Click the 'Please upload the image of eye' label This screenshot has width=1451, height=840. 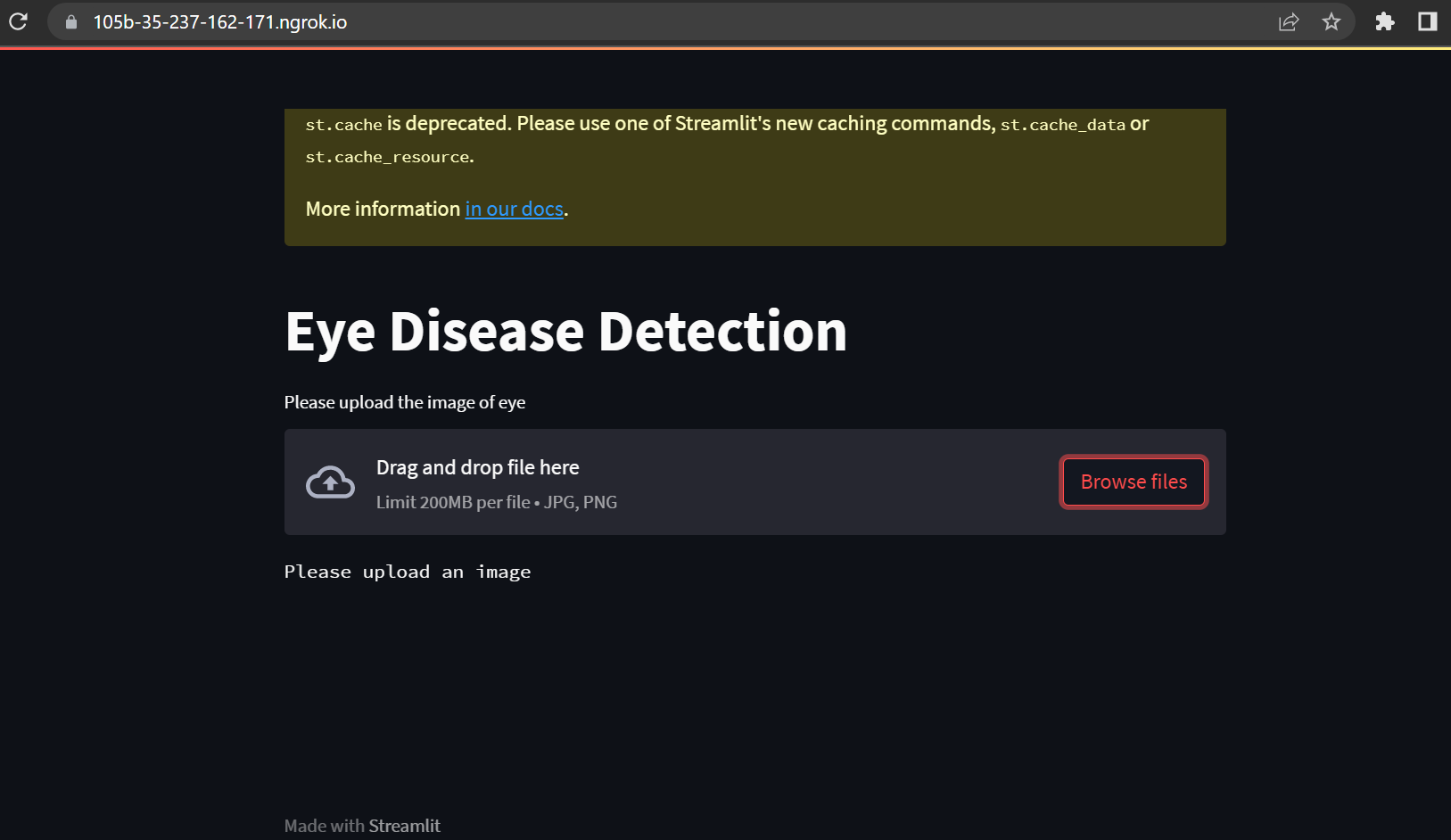404,402
